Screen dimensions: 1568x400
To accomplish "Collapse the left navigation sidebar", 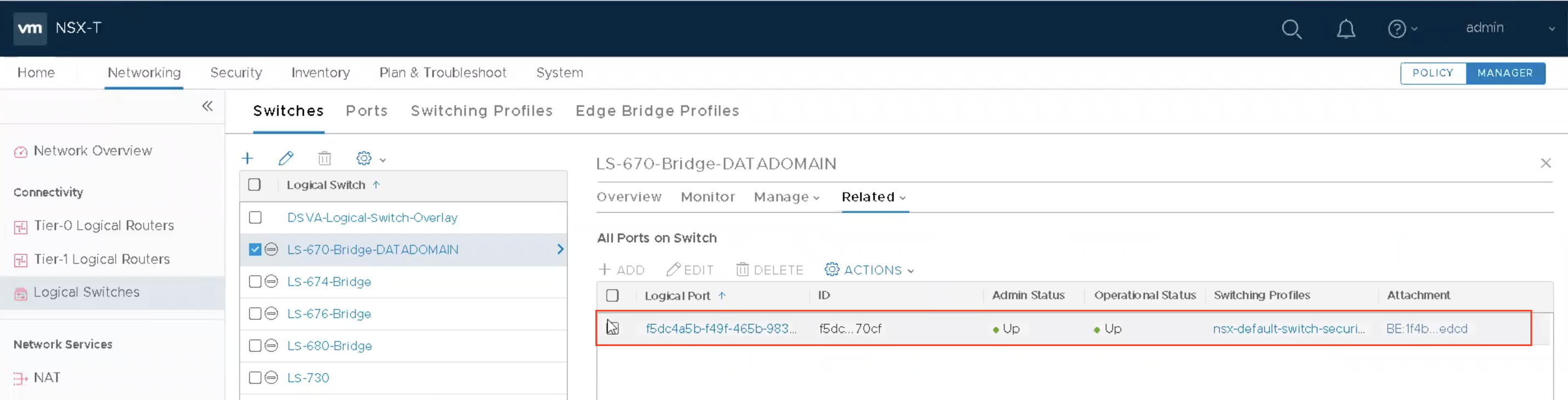I will (207, 106).
